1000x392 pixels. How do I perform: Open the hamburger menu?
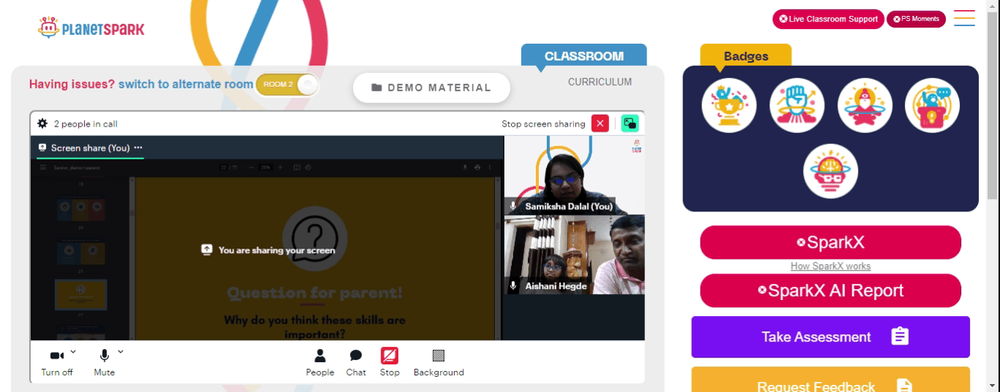(x=964, y=18)
